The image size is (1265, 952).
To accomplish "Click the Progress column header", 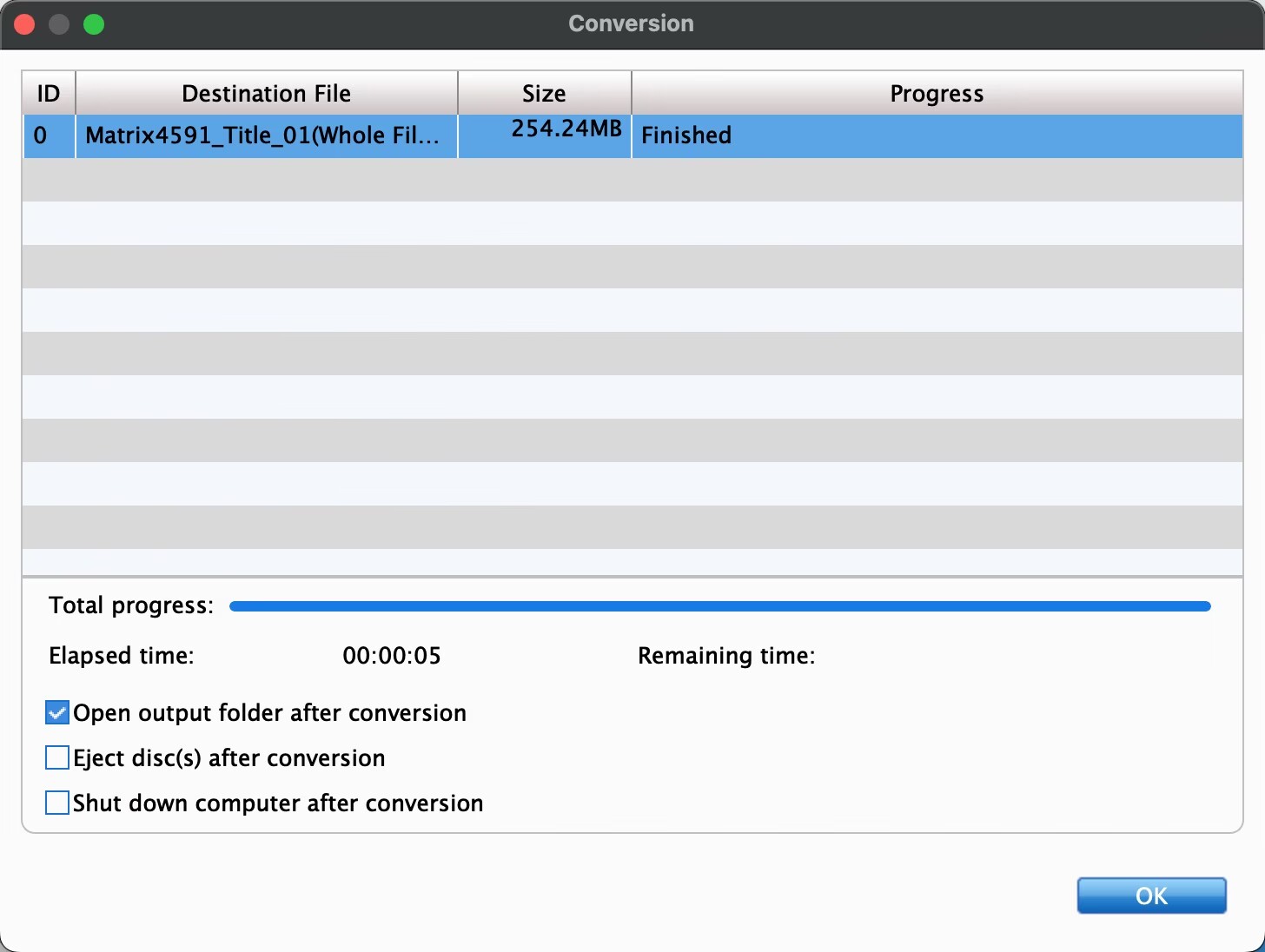I will click(x=937, y=94).
